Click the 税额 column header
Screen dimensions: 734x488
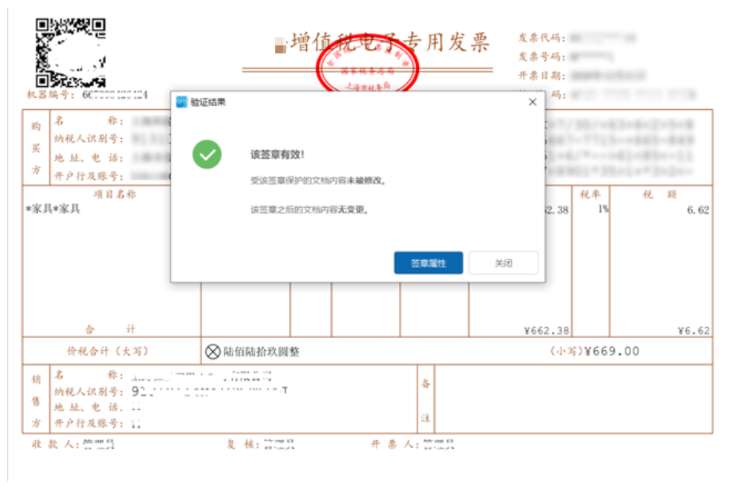point(660,194)
